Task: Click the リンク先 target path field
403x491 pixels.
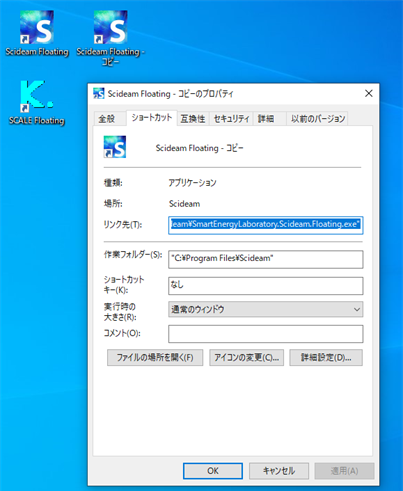Action: click(x=266, y=225)
